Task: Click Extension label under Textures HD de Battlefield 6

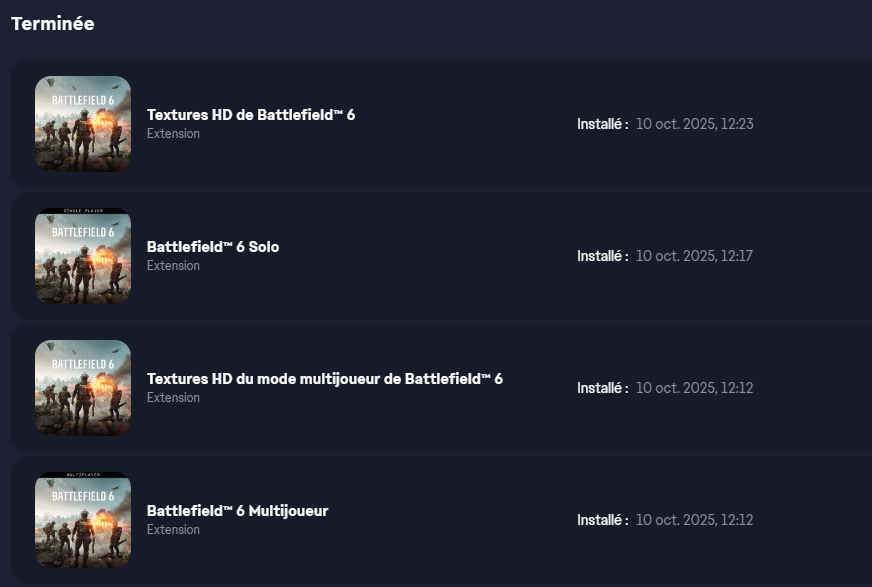Action: (174, 134)
